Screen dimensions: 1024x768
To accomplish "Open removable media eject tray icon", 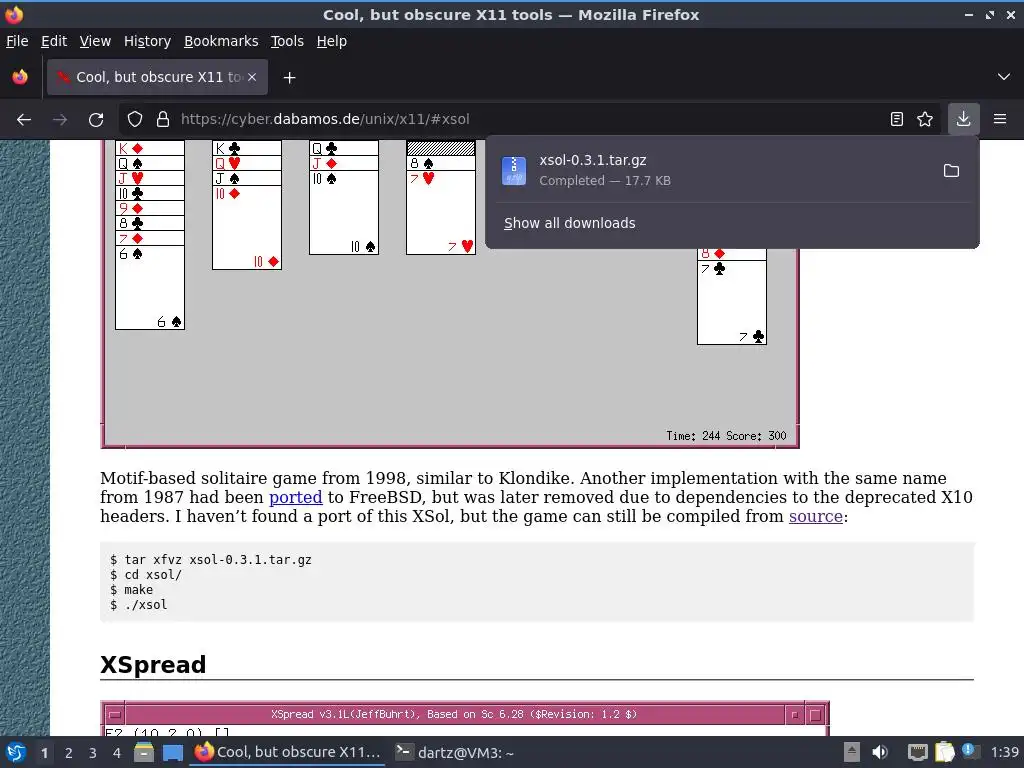I will click(x=852, y=752).
